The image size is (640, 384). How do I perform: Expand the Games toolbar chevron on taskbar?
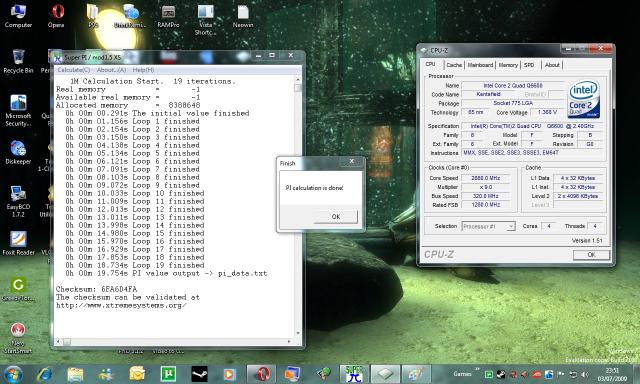[477, 370]
